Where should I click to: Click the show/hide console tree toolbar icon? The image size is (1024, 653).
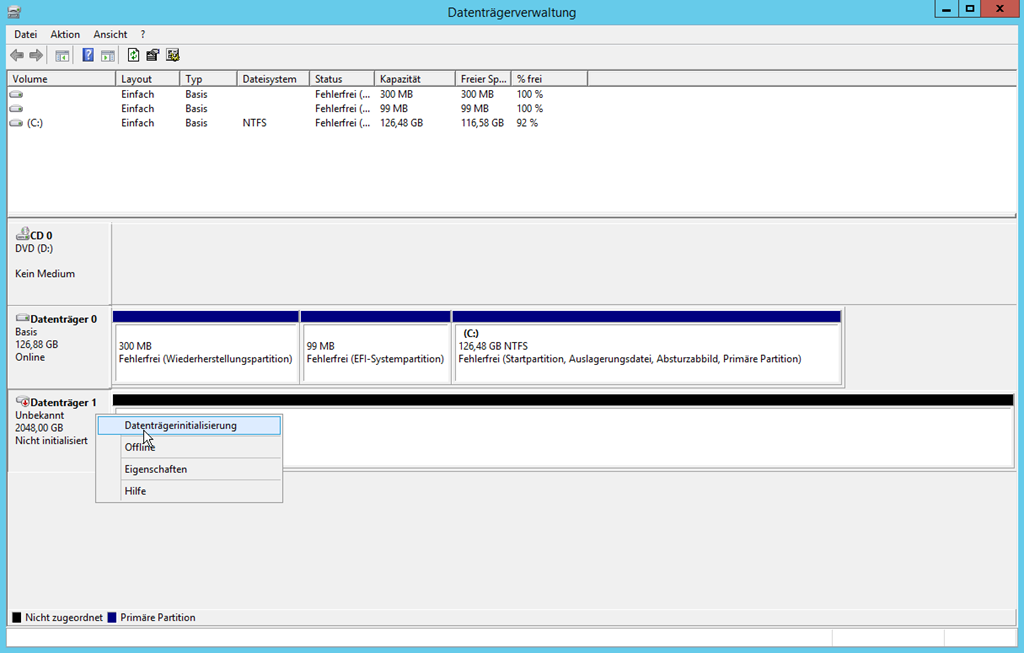coord(62,55)
